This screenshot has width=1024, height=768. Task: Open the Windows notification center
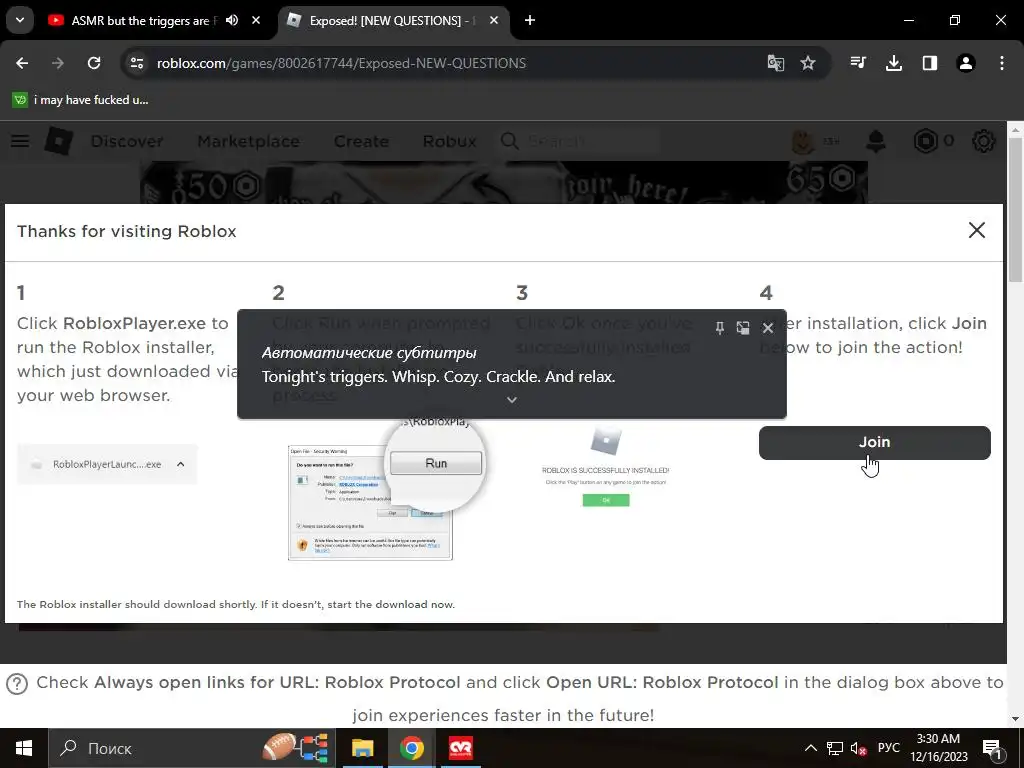click(992, 748)
